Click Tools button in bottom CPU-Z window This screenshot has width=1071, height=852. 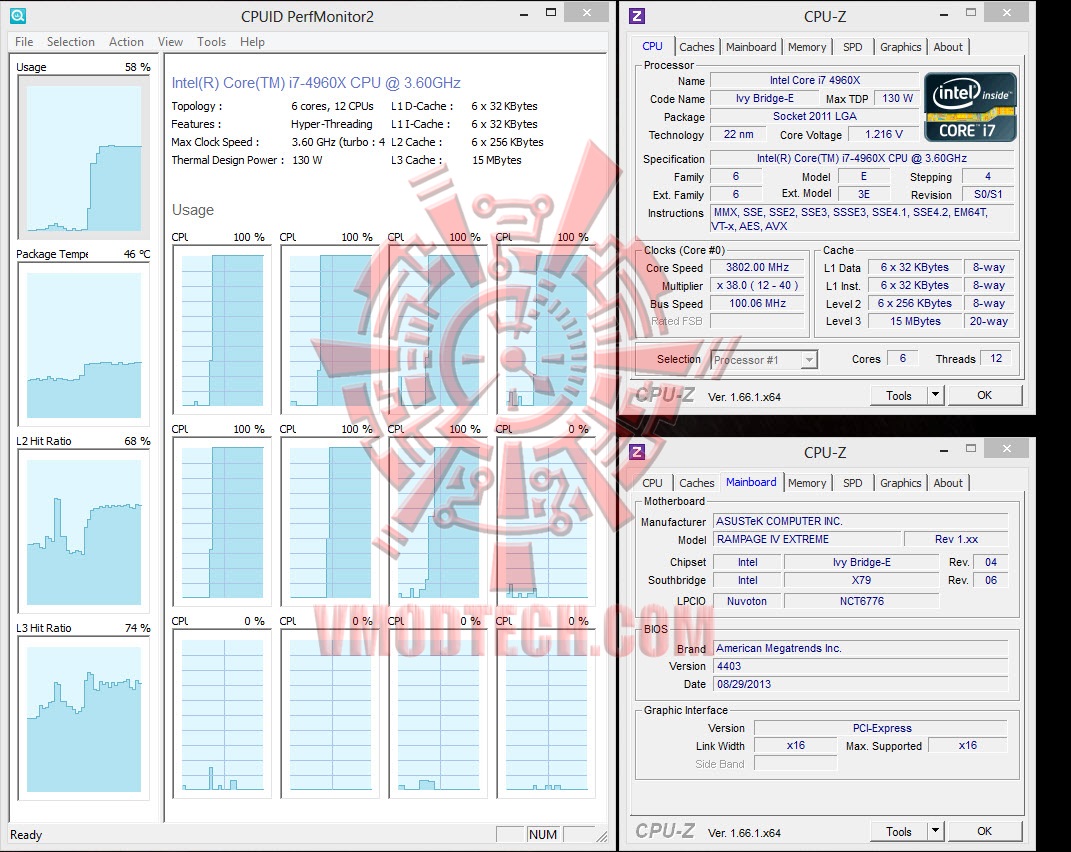(898, 831)
